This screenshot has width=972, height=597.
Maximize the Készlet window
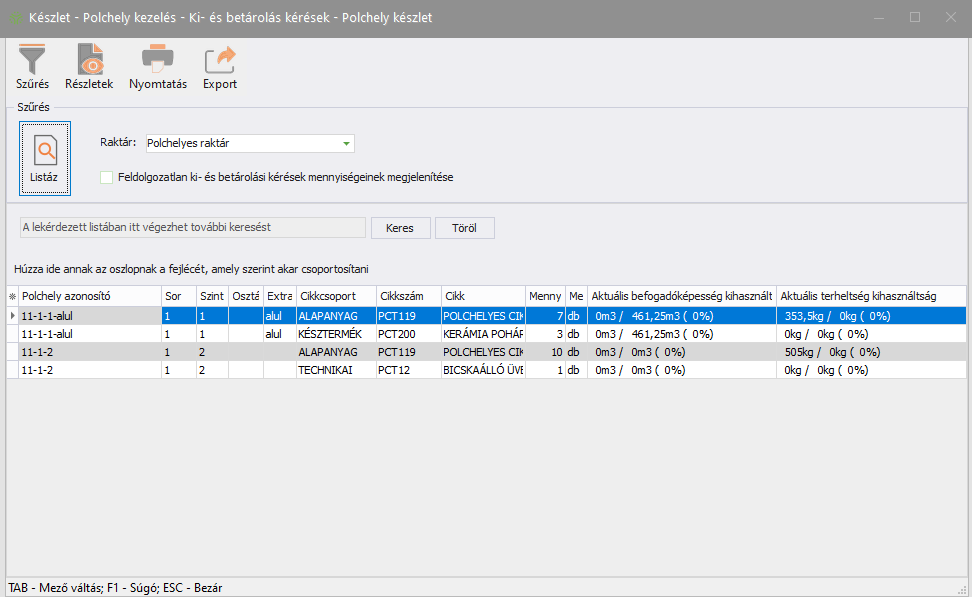[x=914, y=18]
